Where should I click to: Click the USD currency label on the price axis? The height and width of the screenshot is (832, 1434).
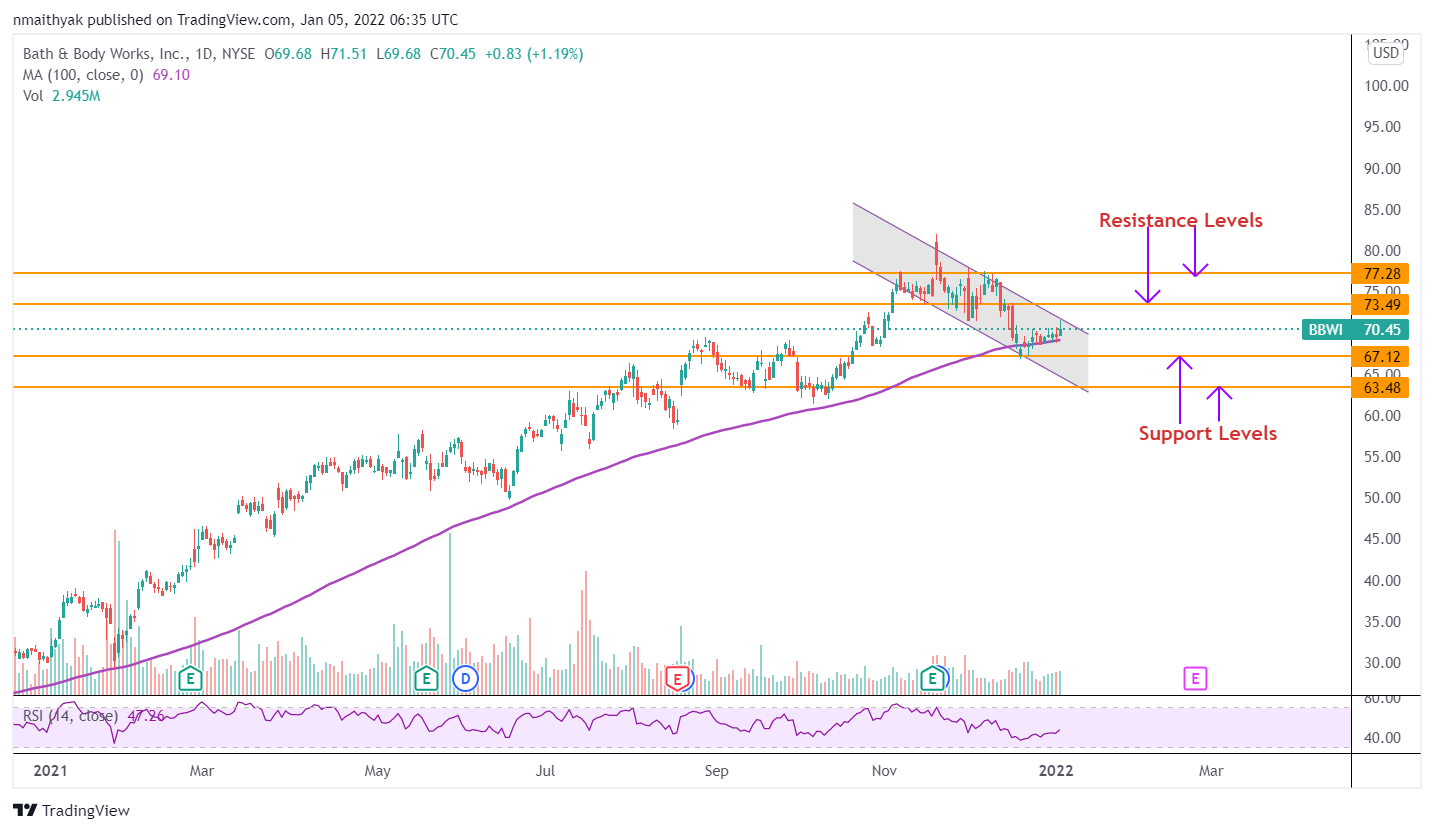1386,53
